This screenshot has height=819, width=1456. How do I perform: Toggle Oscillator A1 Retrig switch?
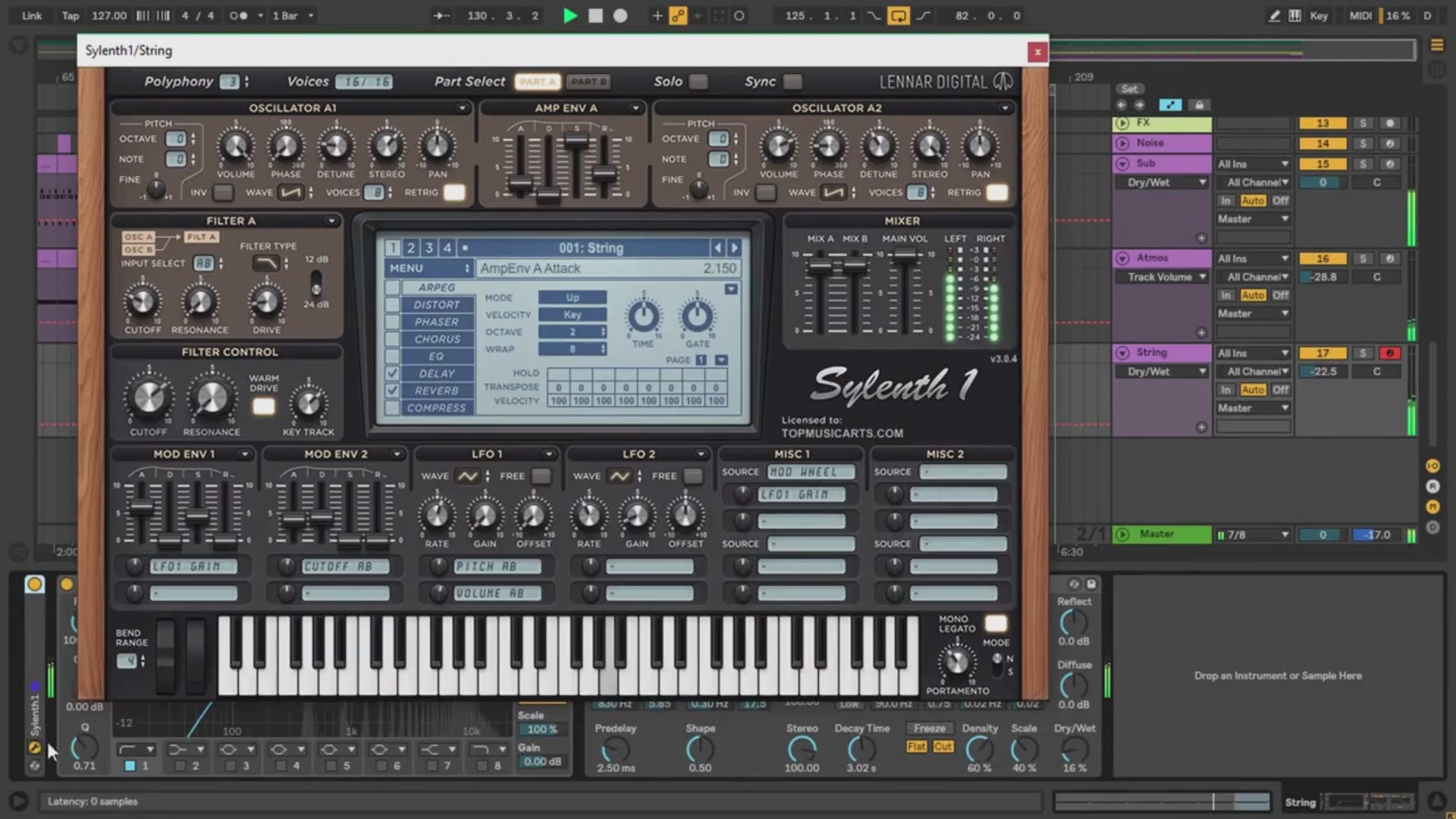coord(454,193)
